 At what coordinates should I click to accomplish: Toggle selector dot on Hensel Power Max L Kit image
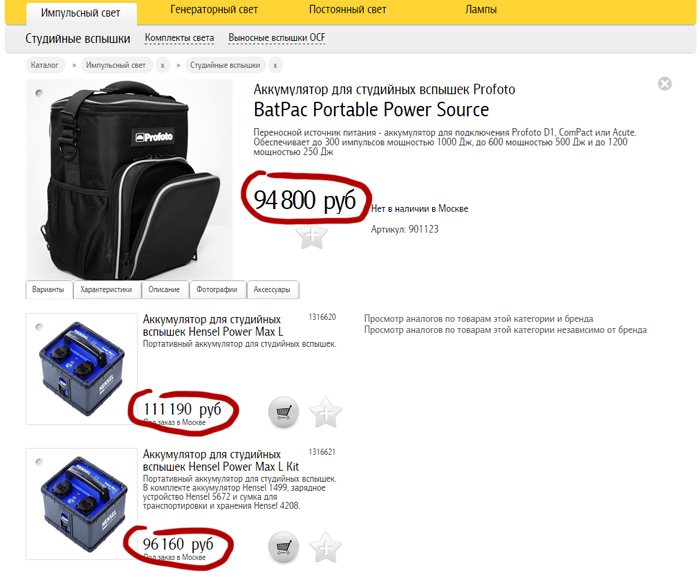tap(39, 462)
